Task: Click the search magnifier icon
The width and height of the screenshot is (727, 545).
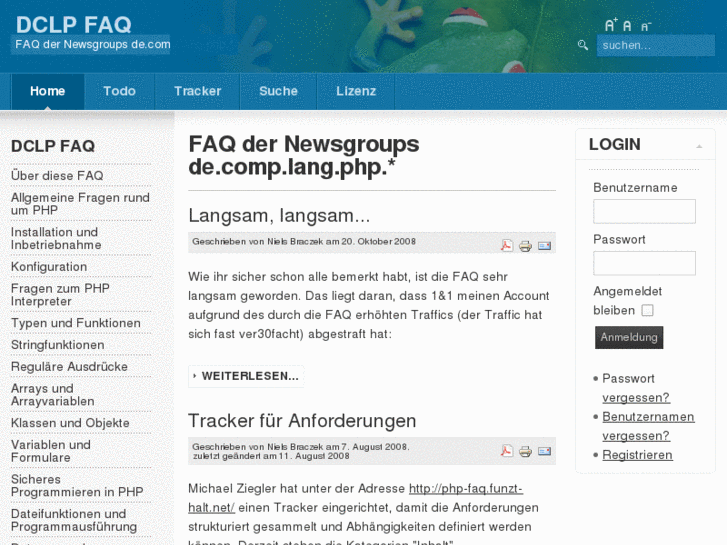Action: (x=583, y=45)
